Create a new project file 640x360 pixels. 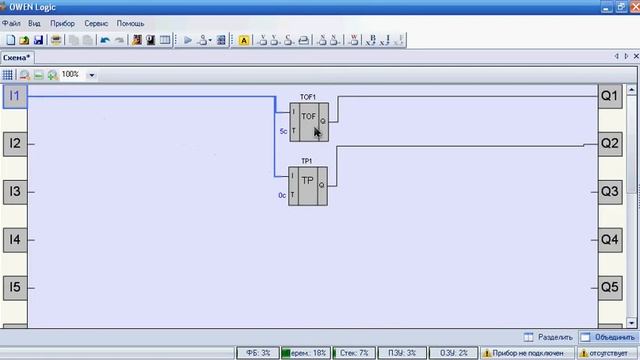tap(11, 40)
